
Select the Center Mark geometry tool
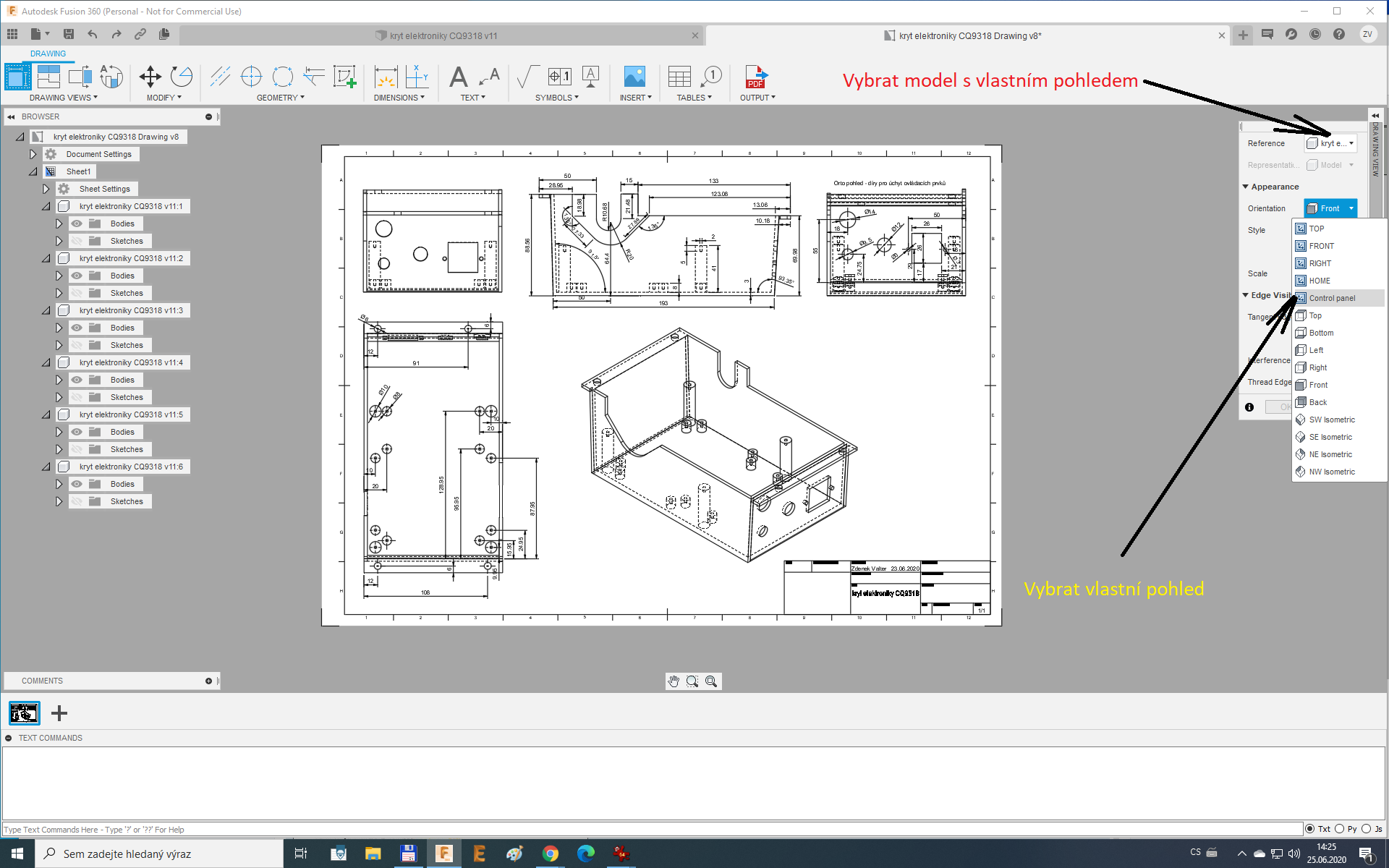click(251, 77)
